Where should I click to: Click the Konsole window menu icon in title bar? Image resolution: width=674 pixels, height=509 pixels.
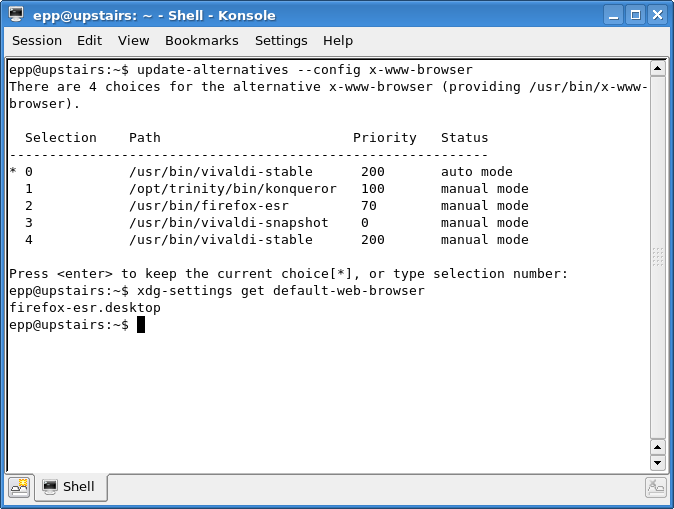16,15
